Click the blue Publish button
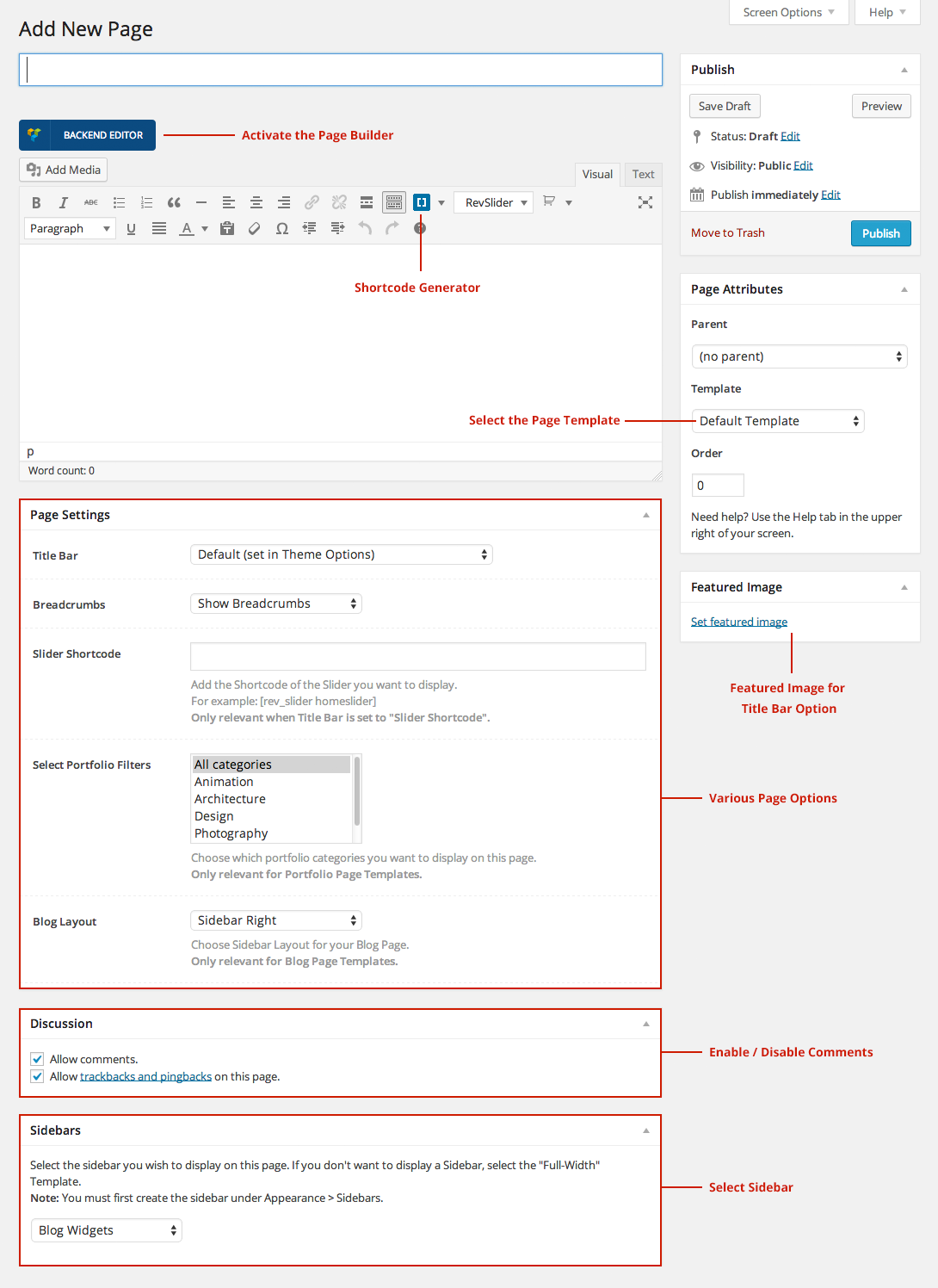This screenshot has width=938, height=1288. coord(880,233)
